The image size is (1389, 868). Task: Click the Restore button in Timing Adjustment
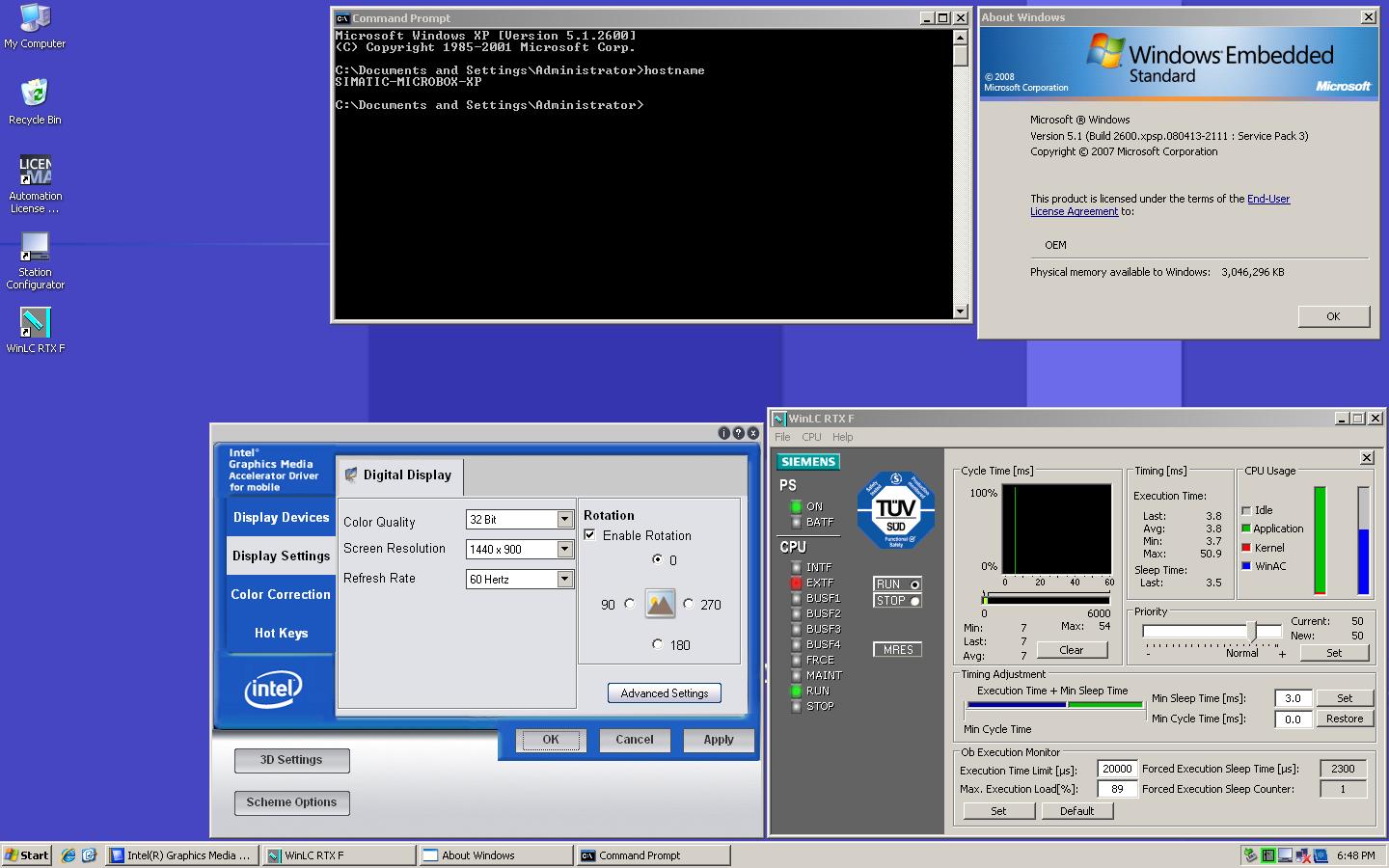pyautogui.click(x=1345, y=719)
